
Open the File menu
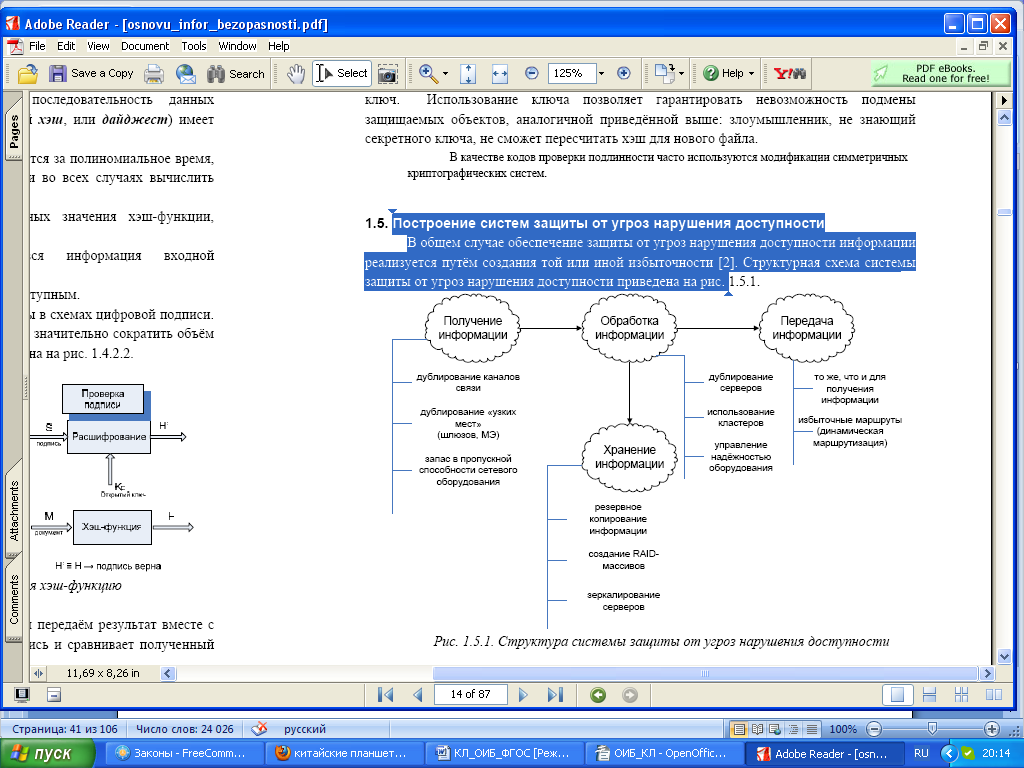click(x=37, y=46)
